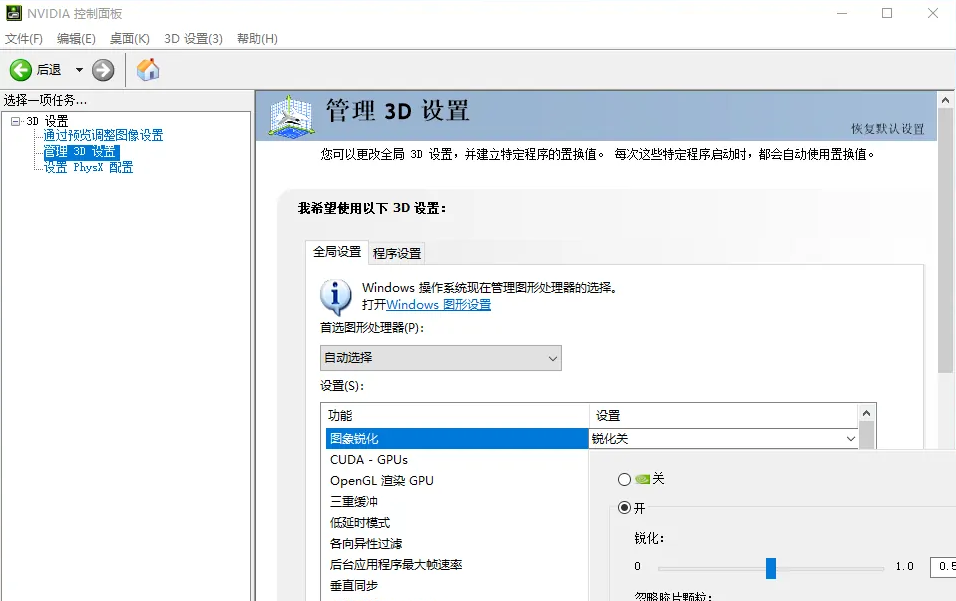
Task: Click the 管理 3D 设置 header graphic icon
Action: click(289, 116)
